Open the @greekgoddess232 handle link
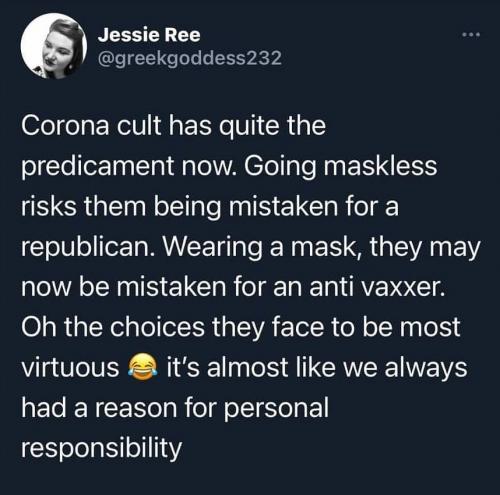The height and width of the screenshot is (495, 500). tap(190, 58)
